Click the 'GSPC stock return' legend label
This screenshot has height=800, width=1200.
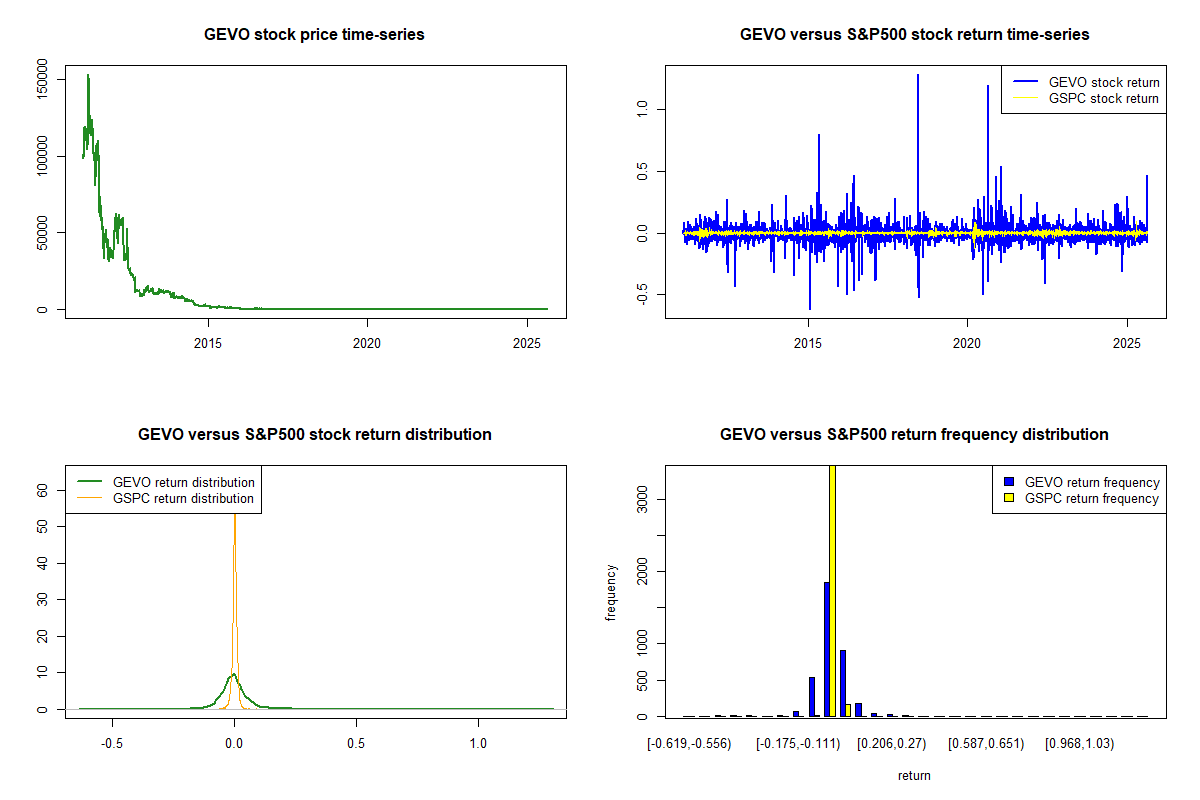tap(1103, 98)
